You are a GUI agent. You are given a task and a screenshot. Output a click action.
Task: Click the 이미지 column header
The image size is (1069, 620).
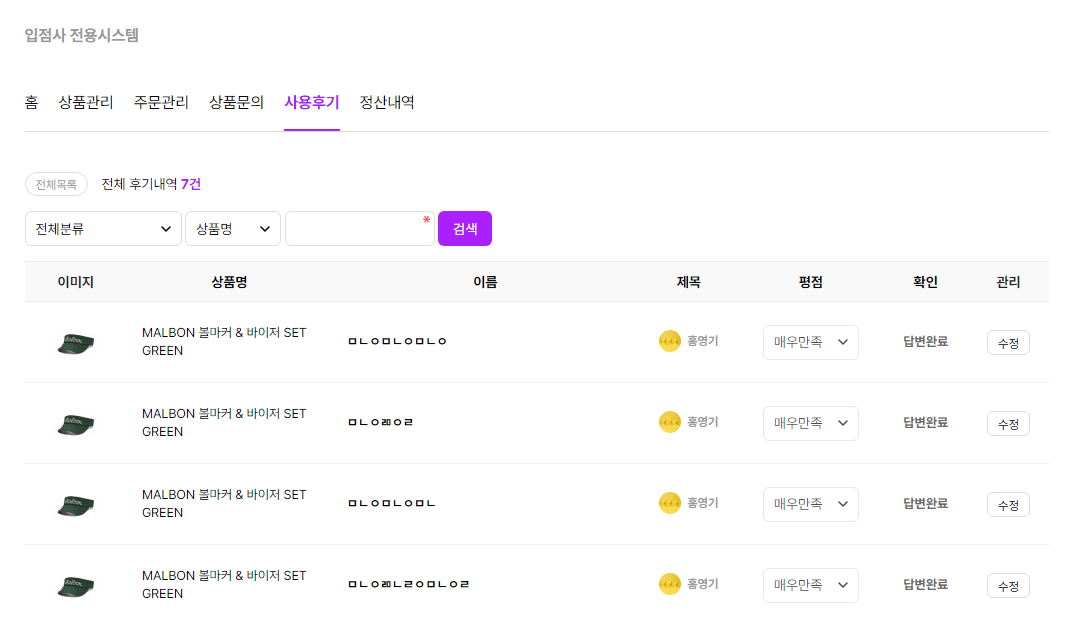76,282
